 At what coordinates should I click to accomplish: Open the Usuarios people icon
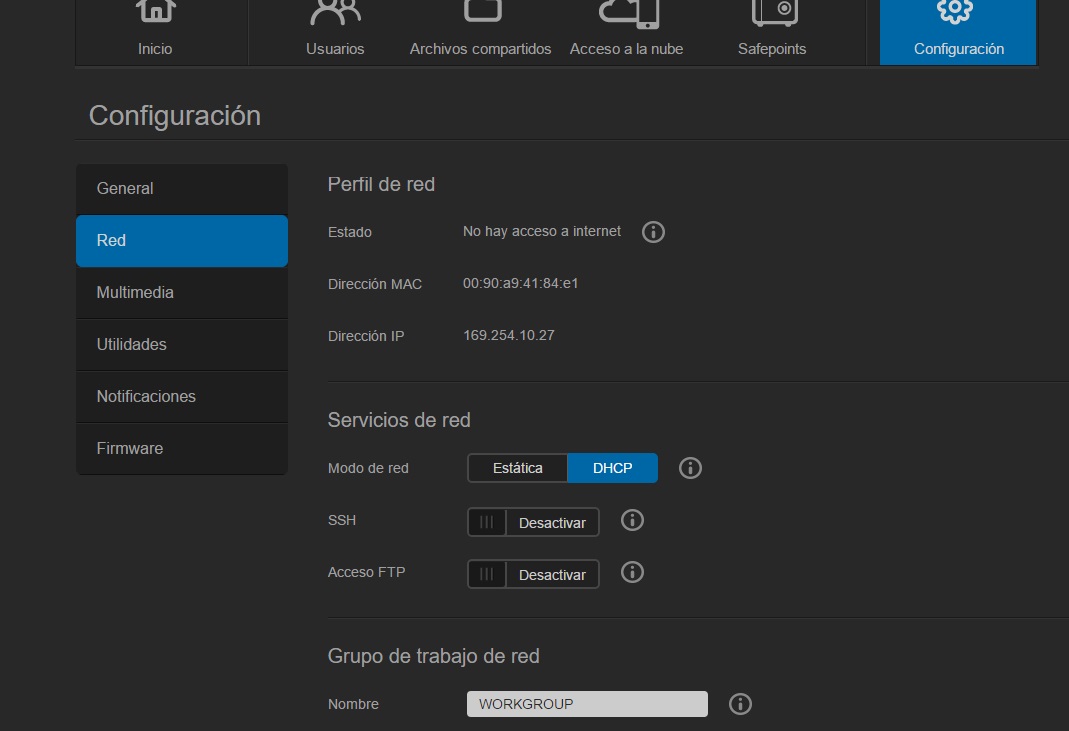(x=335, y=12)
